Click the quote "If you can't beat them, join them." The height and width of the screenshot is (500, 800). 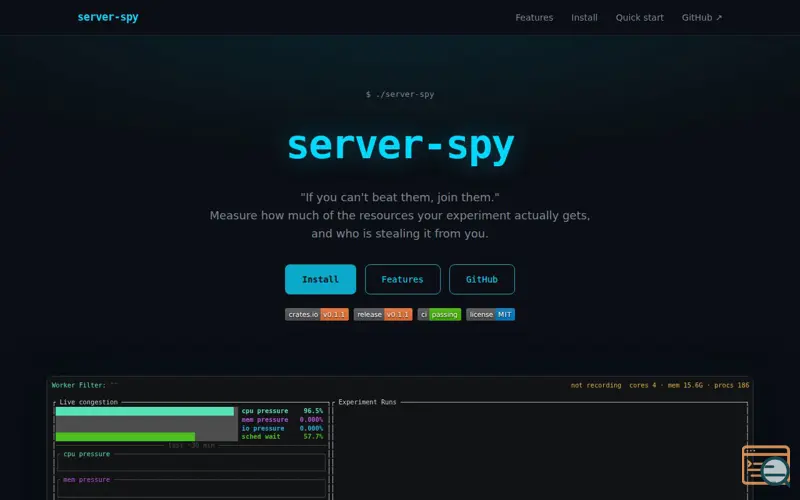[400, 197]
